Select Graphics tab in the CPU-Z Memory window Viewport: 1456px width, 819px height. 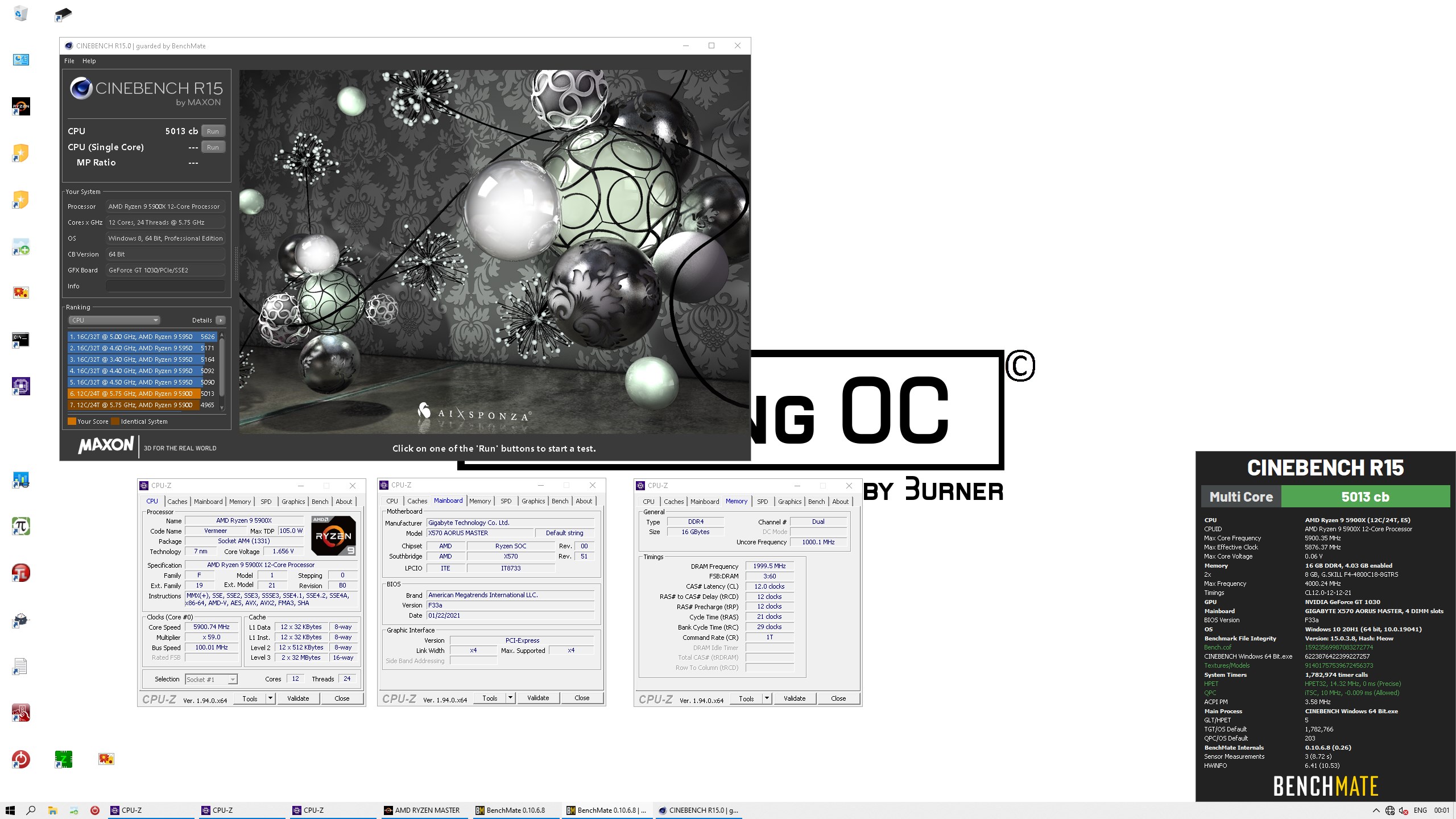(x=789, y=502)
